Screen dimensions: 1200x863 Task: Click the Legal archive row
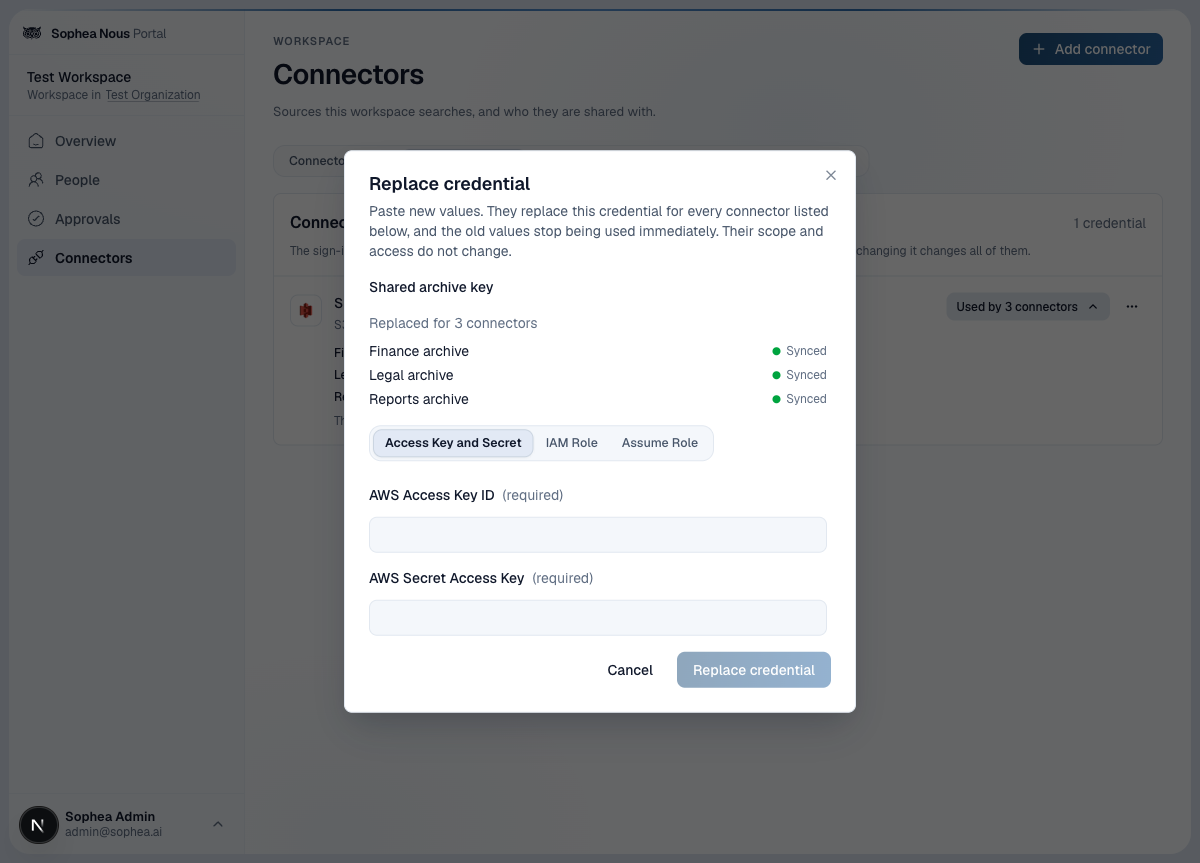tap(598, 375)
